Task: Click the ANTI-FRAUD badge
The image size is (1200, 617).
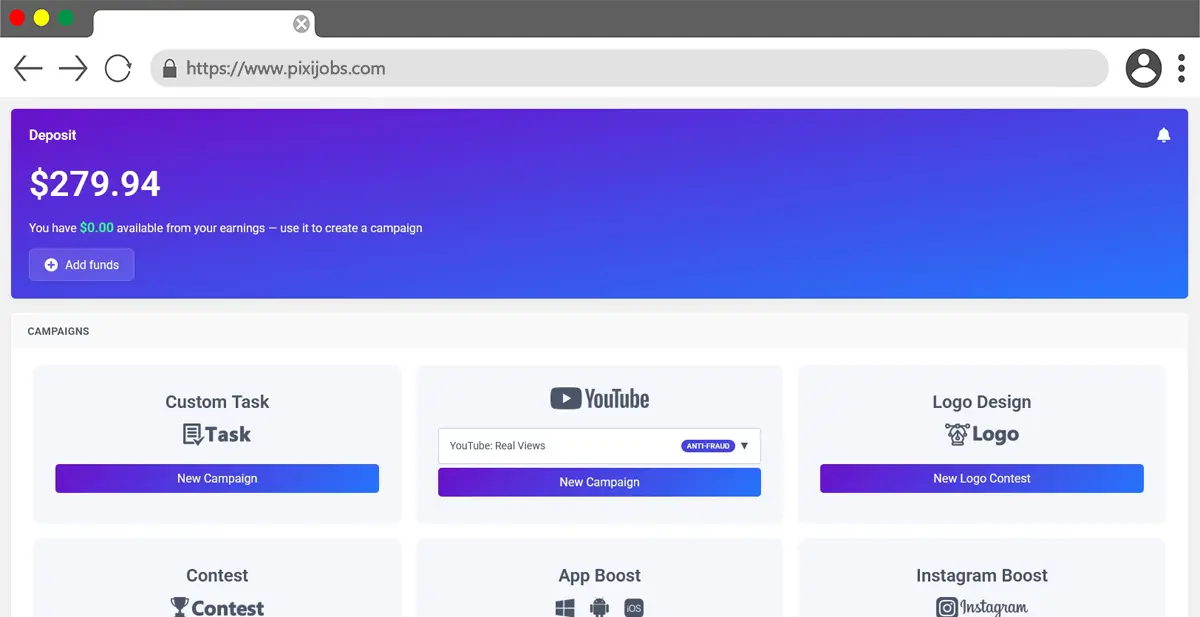Action: pos(708,446)
